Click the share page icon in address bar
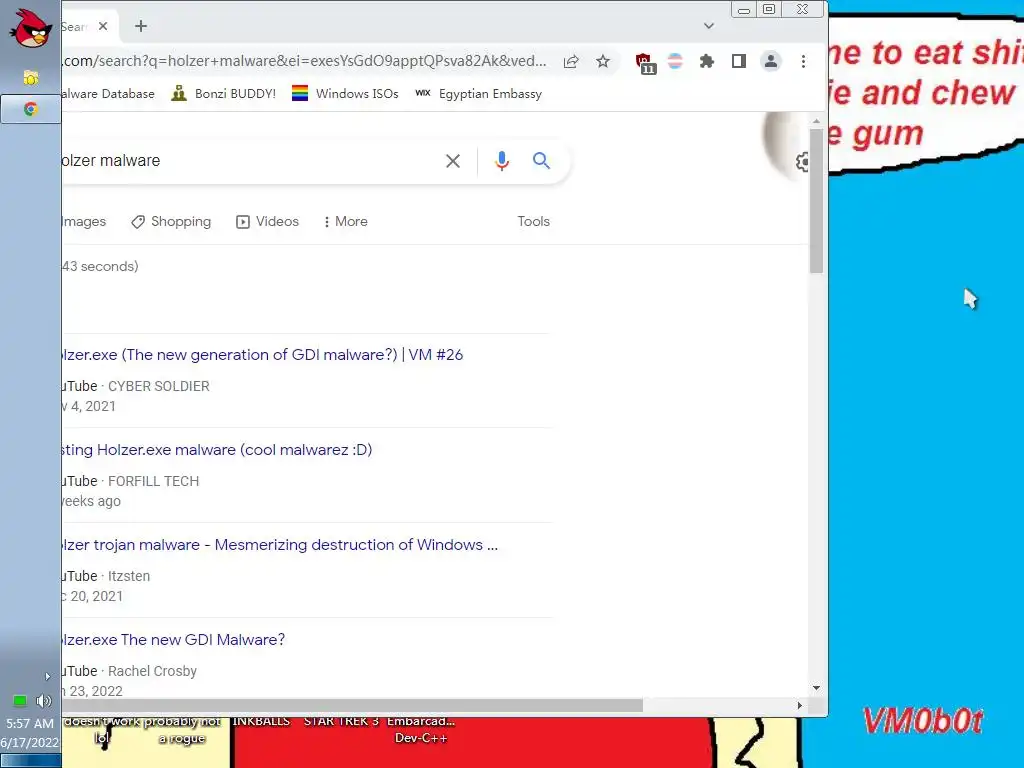Image resolution: width=1024 pixels, height=768 pixels. pos(571,61)
